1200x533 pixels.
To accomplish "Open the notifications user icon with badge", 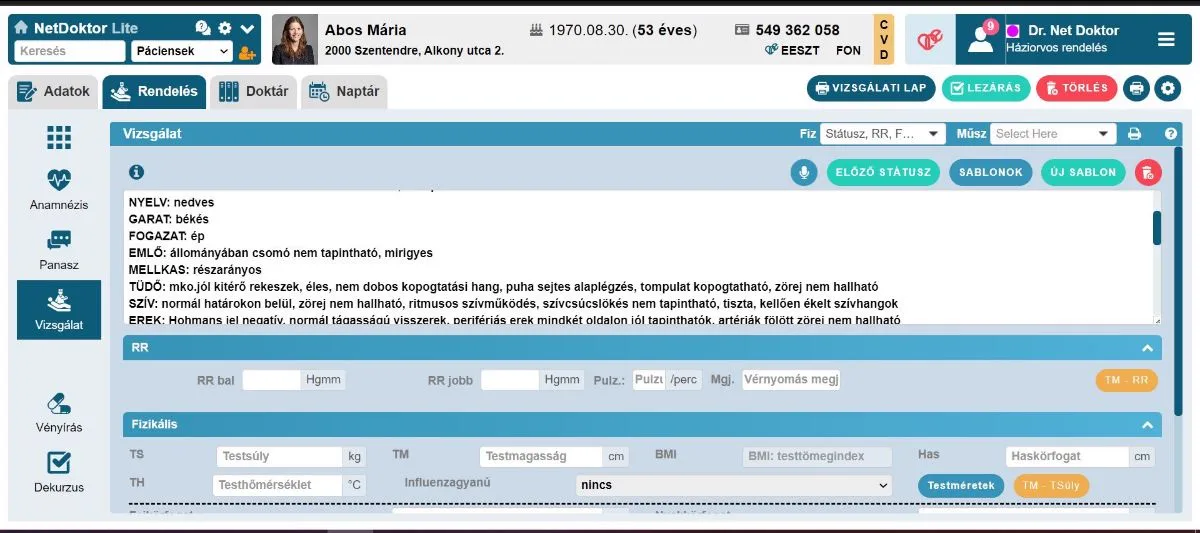I will [x=980, y=39].
